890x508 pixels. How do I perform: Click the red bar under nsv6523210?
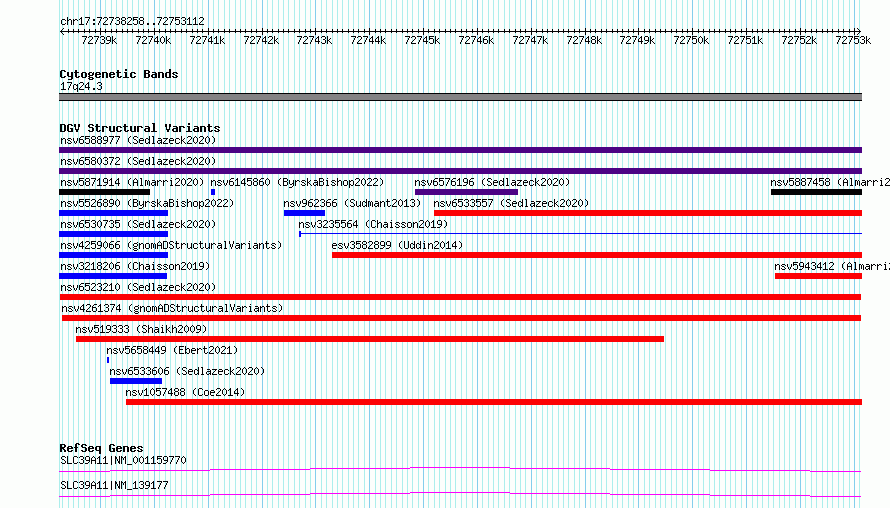coord(460,297)
